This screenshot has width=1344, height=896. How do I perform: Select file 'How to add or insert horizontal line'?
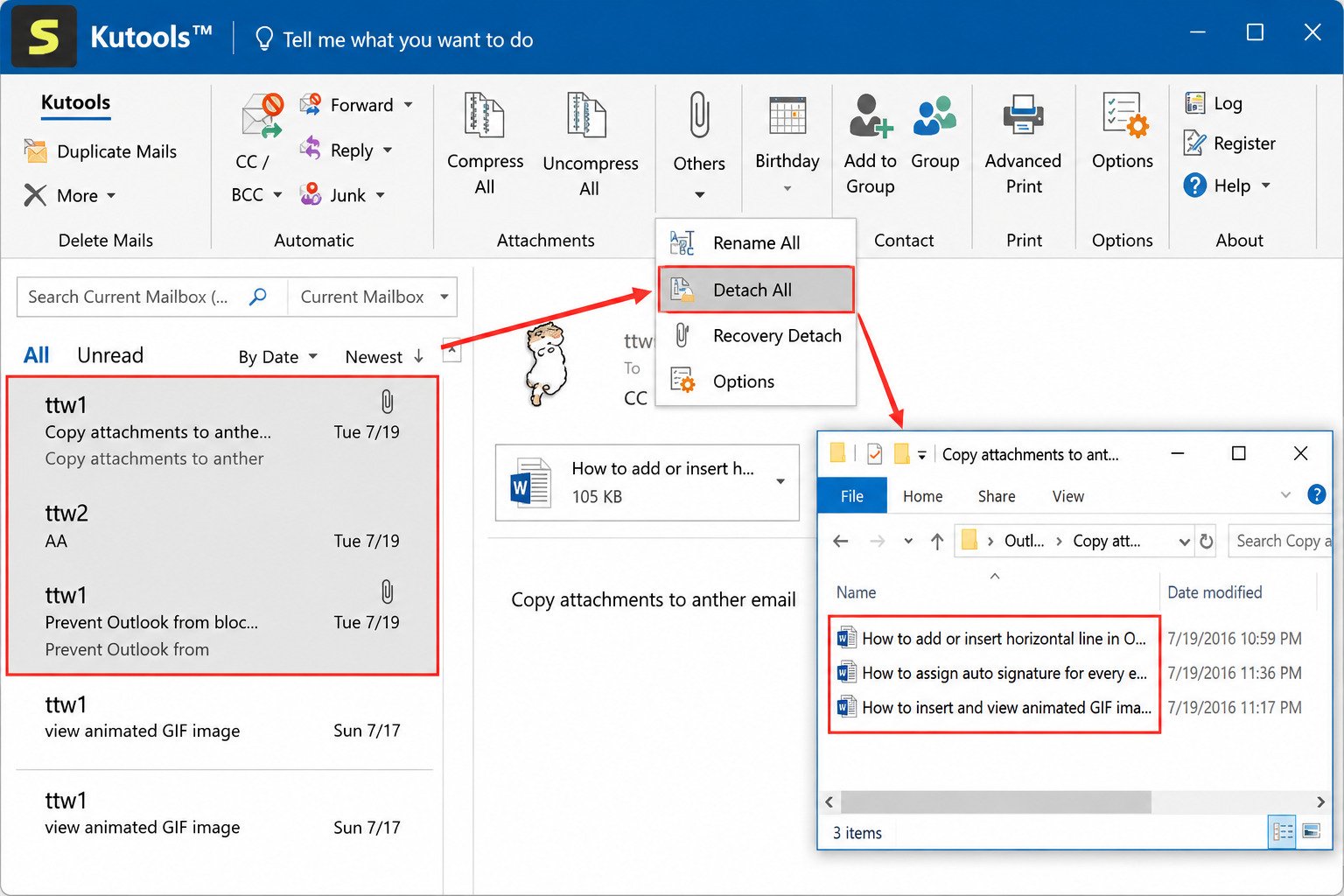tap(992, 639)
